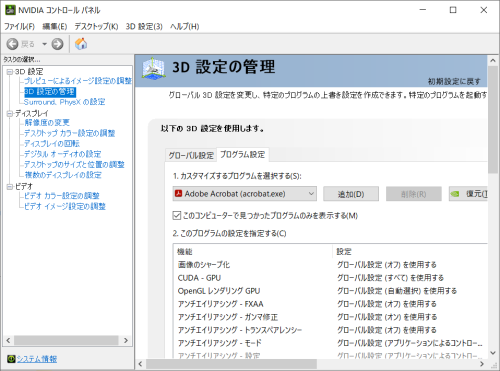
Task: Open 解像度の変更 in tree
Action: (x=47, y=123)
